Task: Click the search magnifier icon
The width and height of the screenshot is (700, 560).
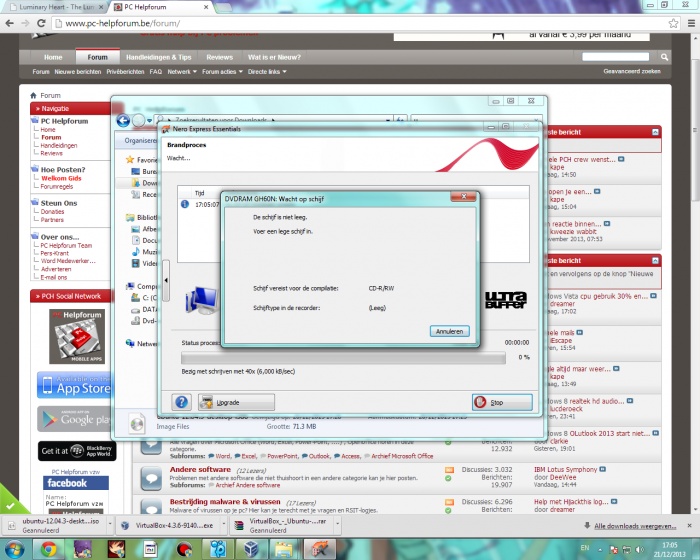Action: tap(664, 57)
